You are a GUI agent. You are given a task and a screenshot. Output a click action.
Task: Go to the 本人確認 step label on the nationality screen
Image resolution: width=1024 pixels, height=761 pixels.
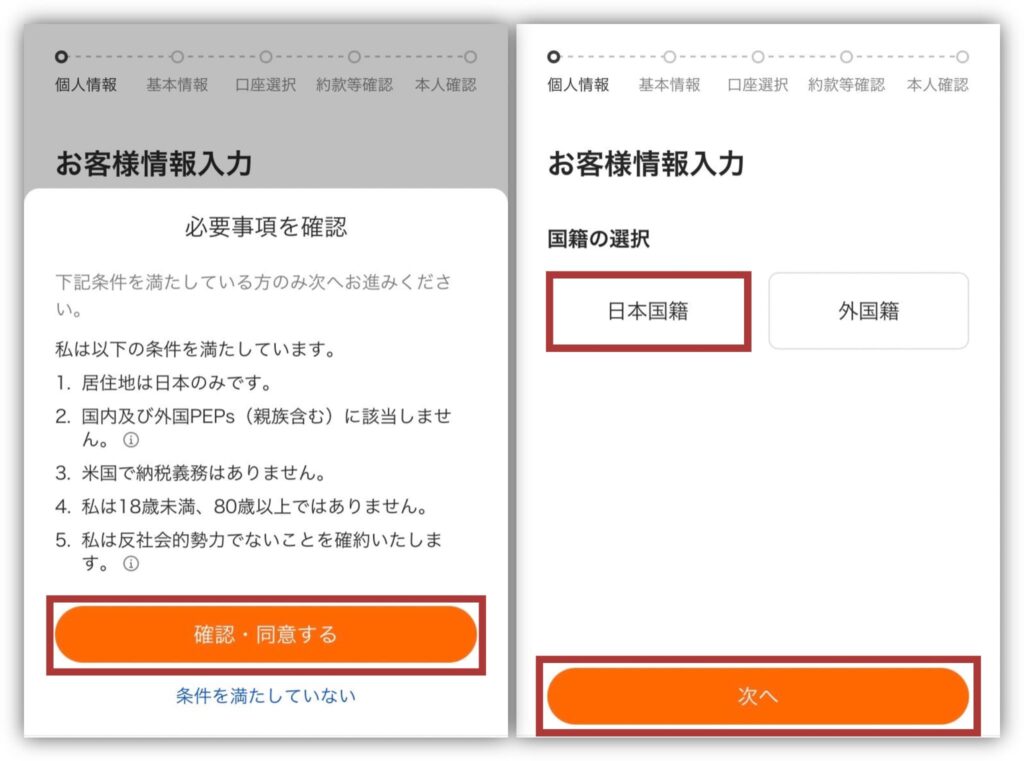[937, 85]
